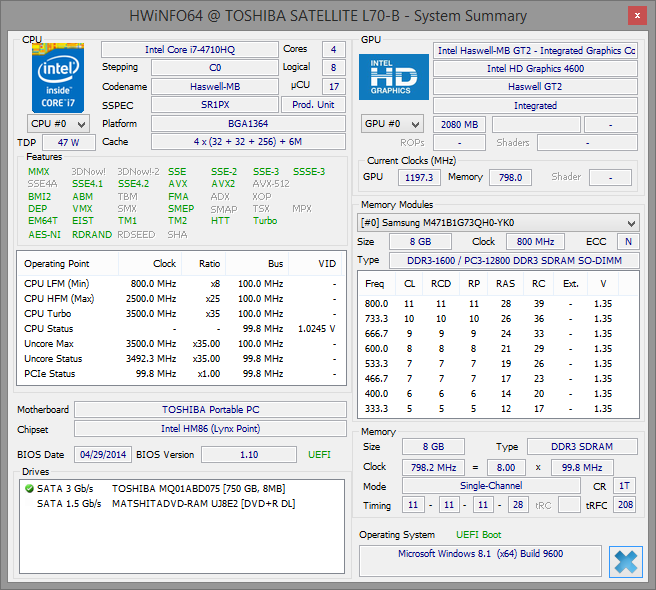This screenshot has width=656, height=590.
Task: Click the Operating Point column header
Action: click(68, 264)
